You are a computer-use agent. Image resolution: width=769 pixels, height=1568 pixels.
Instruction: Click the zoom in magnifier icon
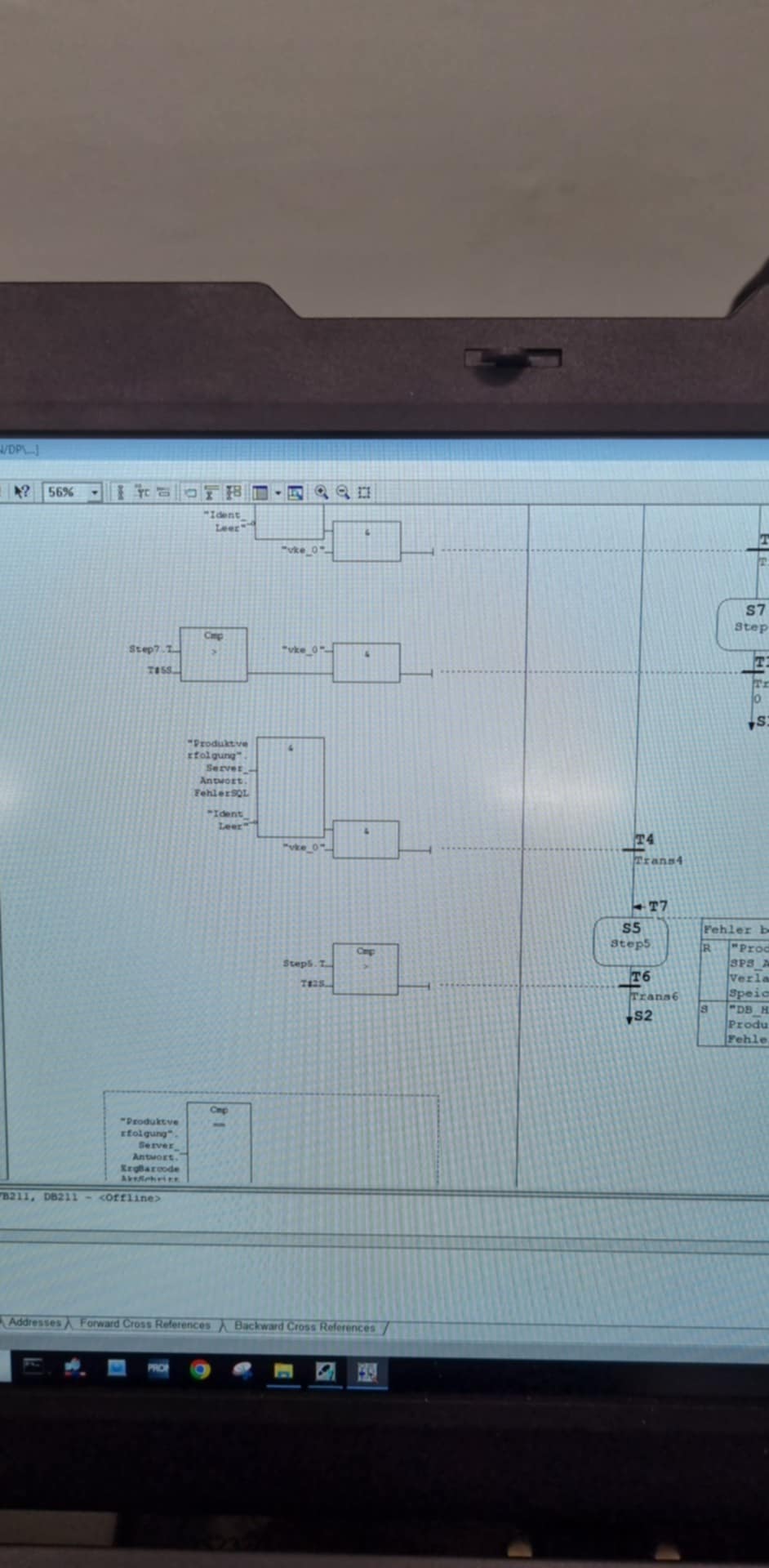[322, 492]
